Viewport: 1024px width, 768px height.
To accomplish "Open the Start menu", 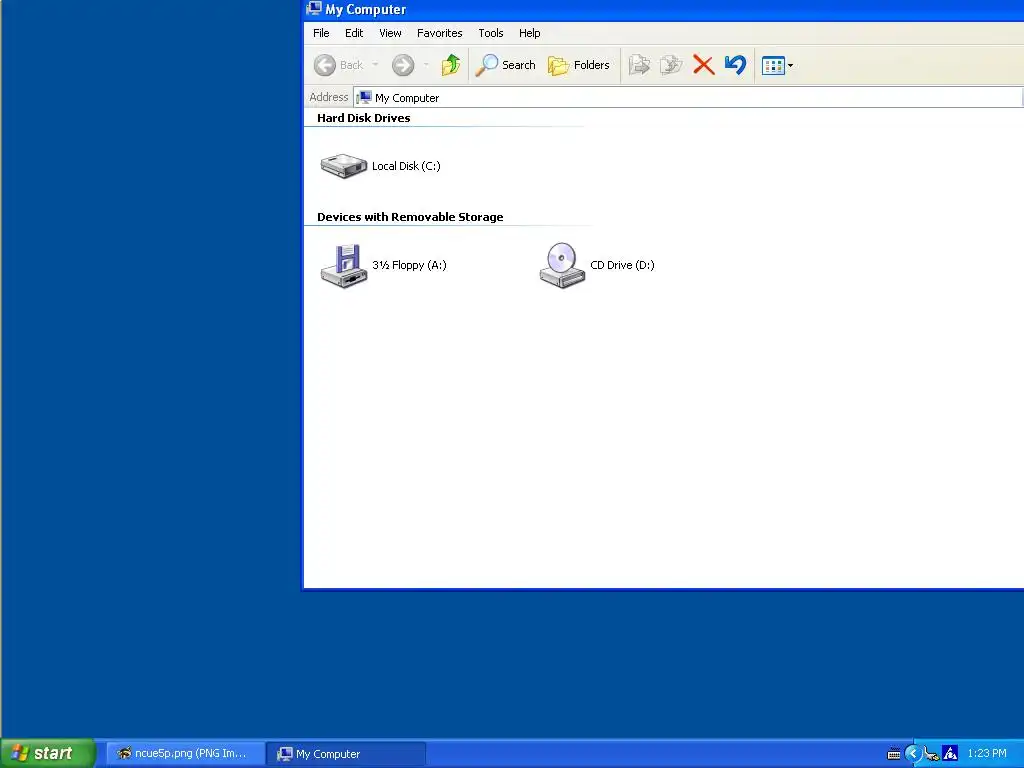I will (48, 753).
